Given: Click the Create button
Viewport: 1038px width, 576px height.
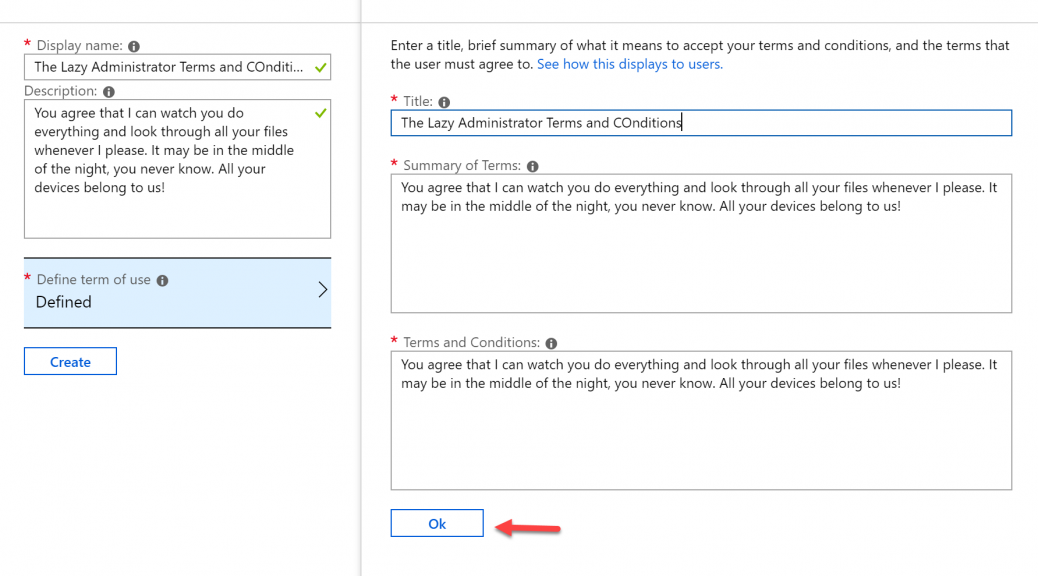Looking at the screenshot, I should pyautogui.click(x=70, y=361).
